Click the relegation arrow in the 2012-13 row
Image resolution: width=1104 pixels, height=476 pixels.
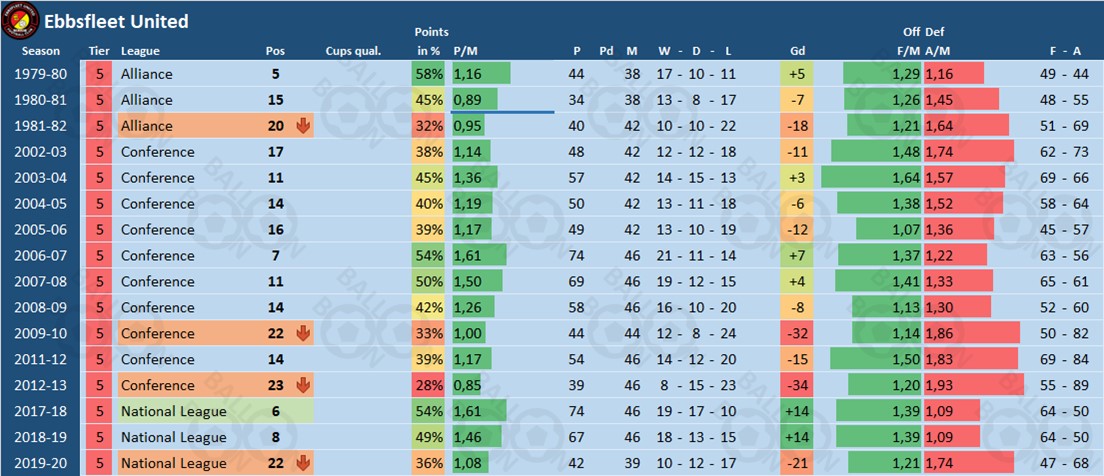pyautogui.click(x=303, y=385)
